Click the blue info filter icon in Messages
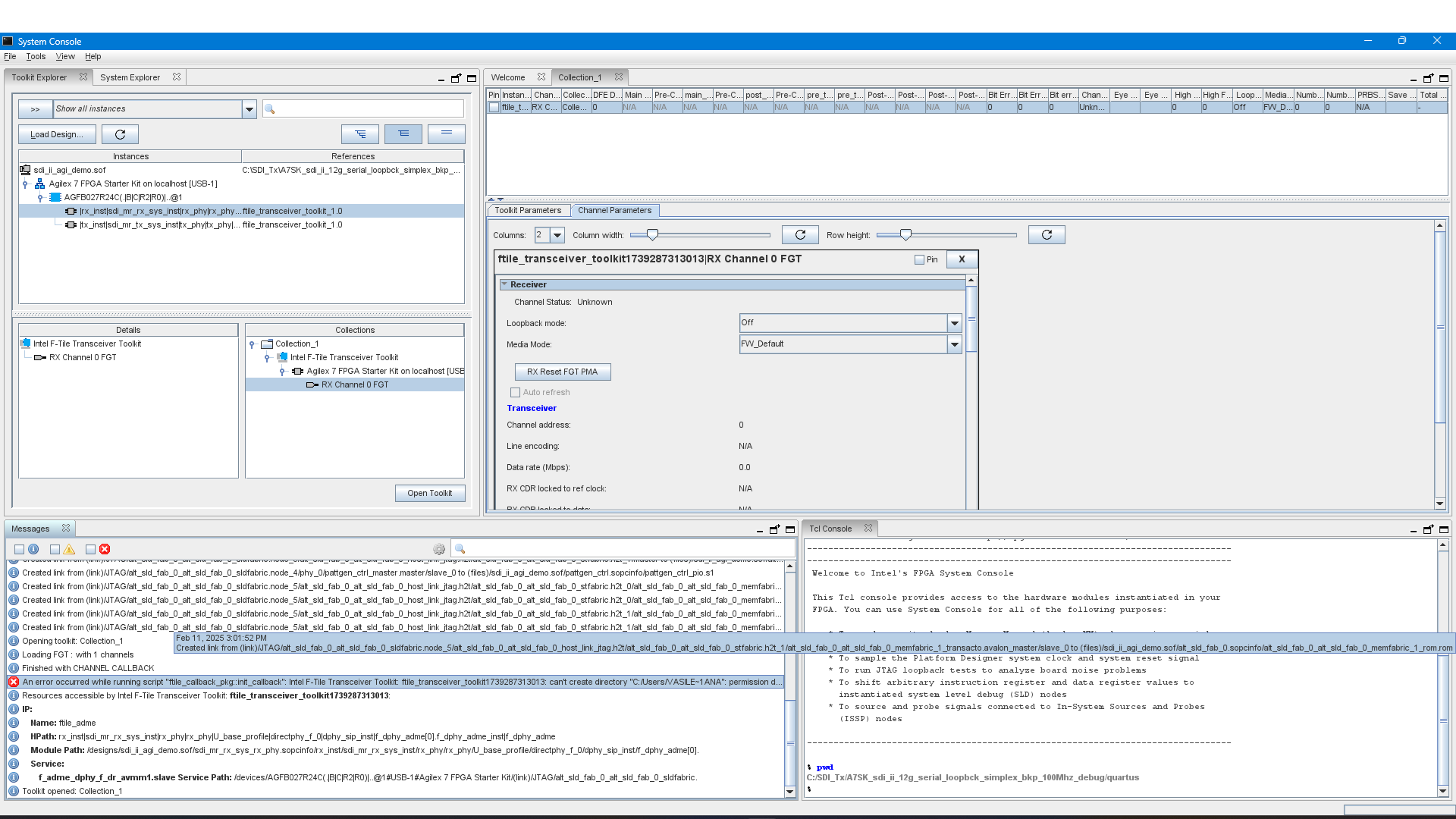1456x819 pixels. 33,549
